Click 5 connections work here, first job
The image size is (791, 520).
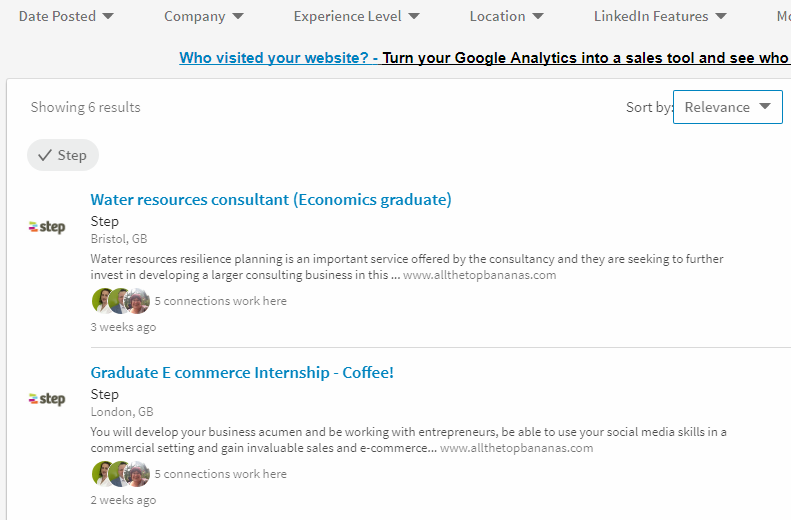220,301
